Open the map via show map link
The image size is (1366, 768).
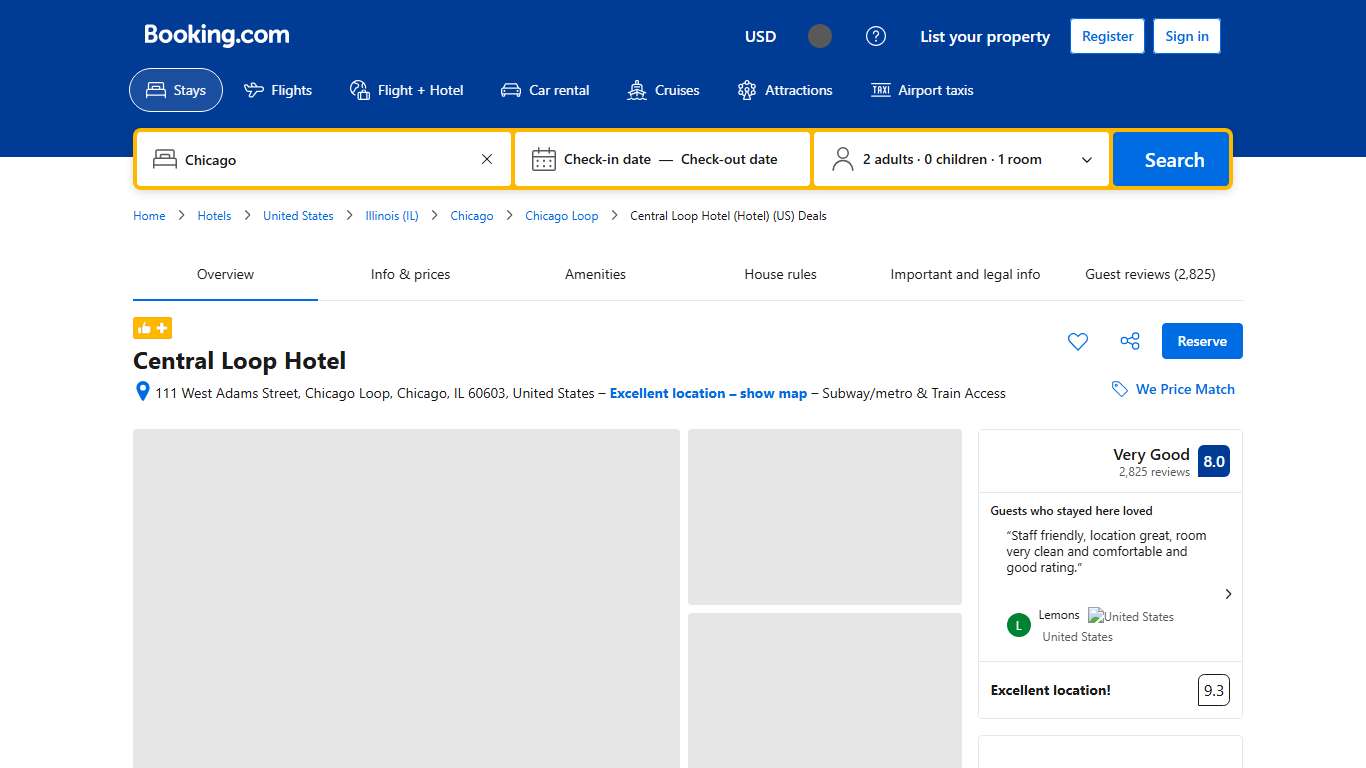[x=708, y=393]
